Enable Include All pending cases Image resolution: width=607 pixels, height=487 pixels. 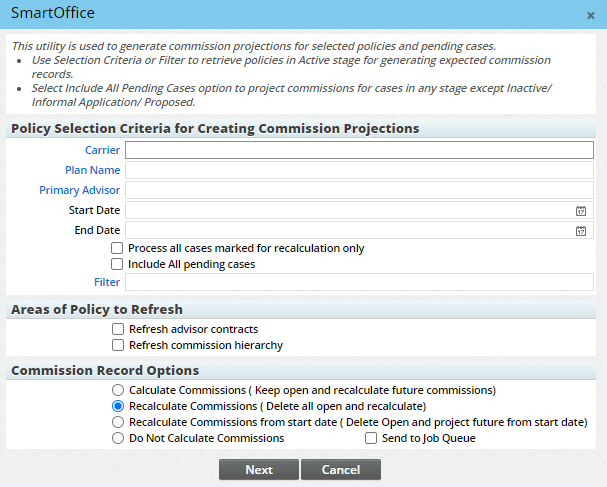117,264
